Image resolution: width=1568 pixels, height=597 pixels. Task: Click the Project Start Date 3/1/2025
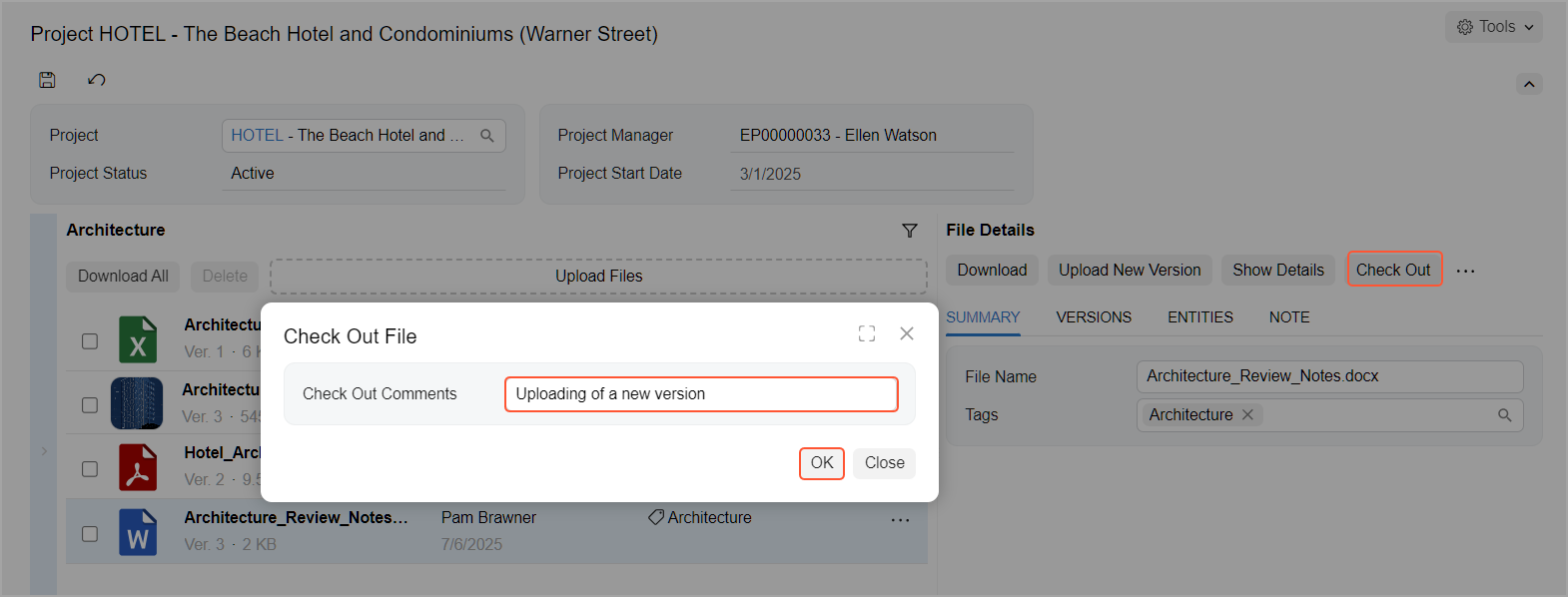coord(770,174)
